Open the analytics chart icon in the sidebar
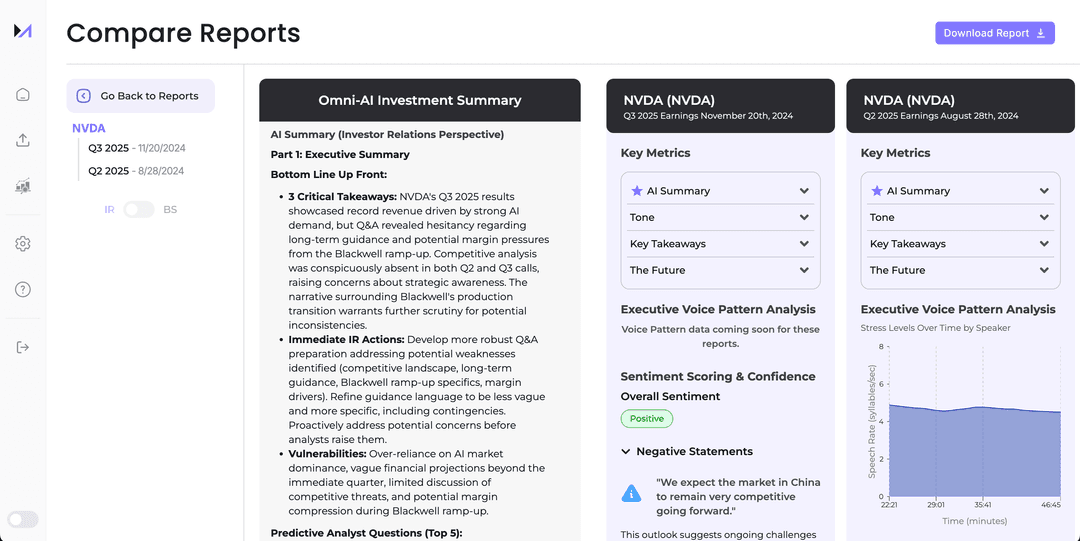 pyautogui.click(x=23, y=186)
